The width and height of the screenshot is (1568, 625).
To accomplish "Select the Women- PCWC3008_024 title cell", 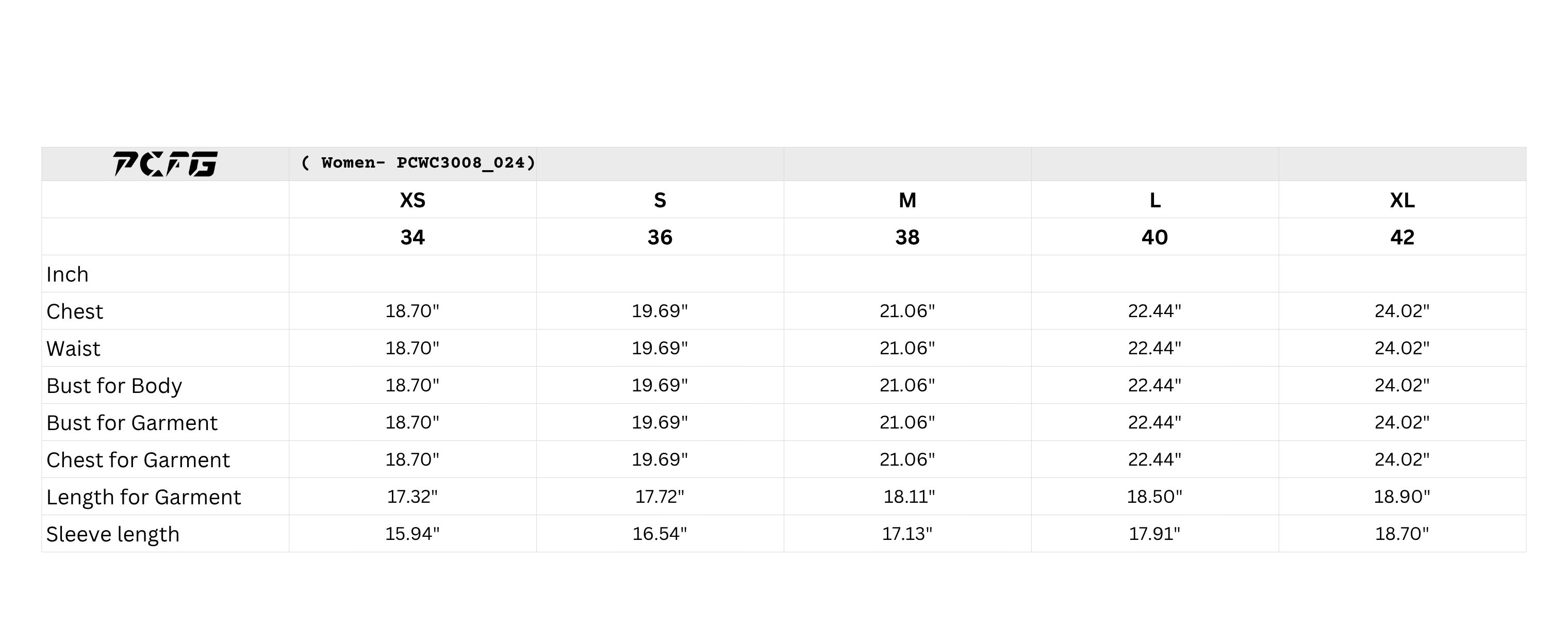I will coord(418,163).
